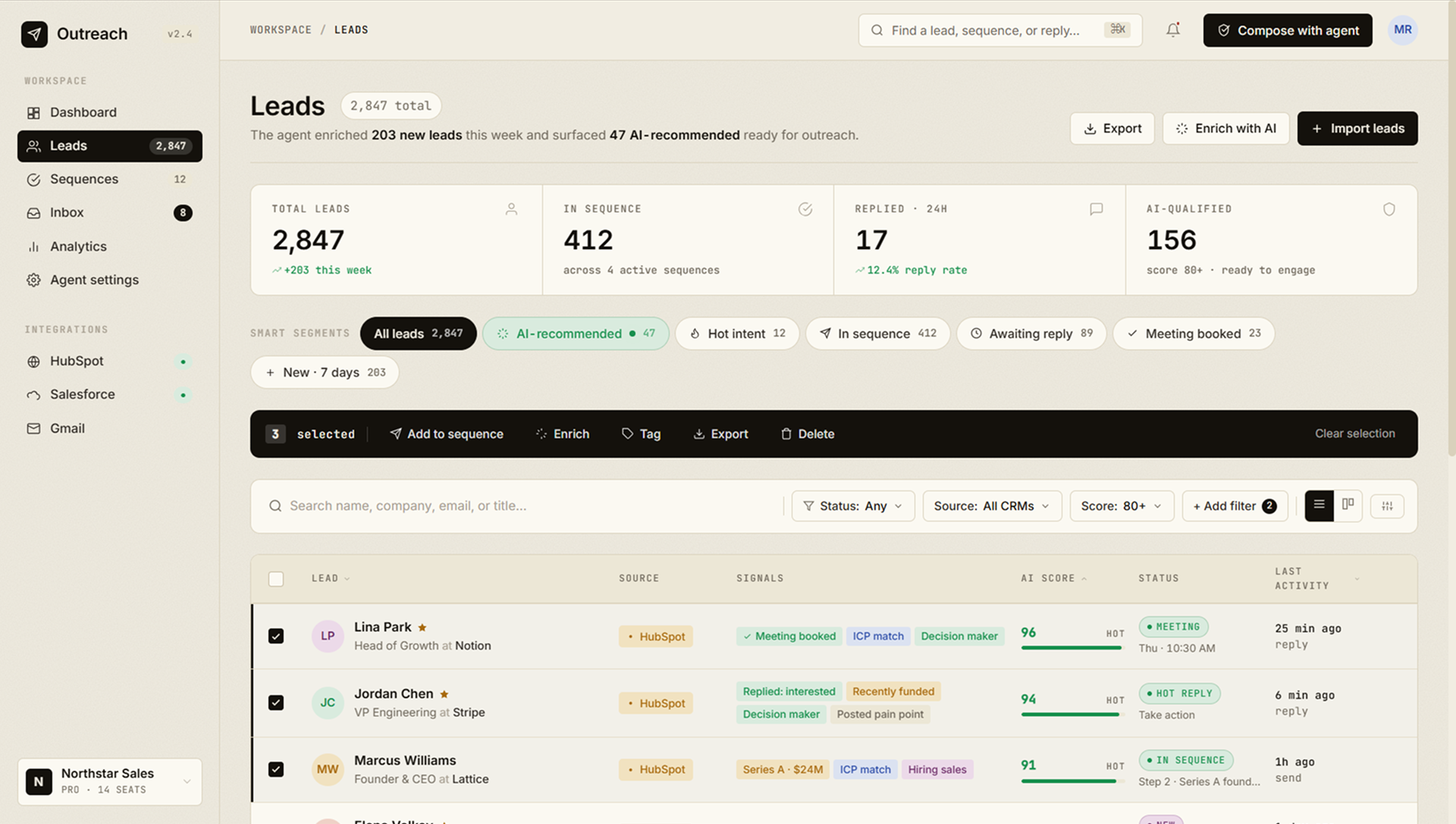The width and height of the screenshot is (1456, 824).
Task: Click the Replied chat bubble icon
Action: coord(1097,209)
